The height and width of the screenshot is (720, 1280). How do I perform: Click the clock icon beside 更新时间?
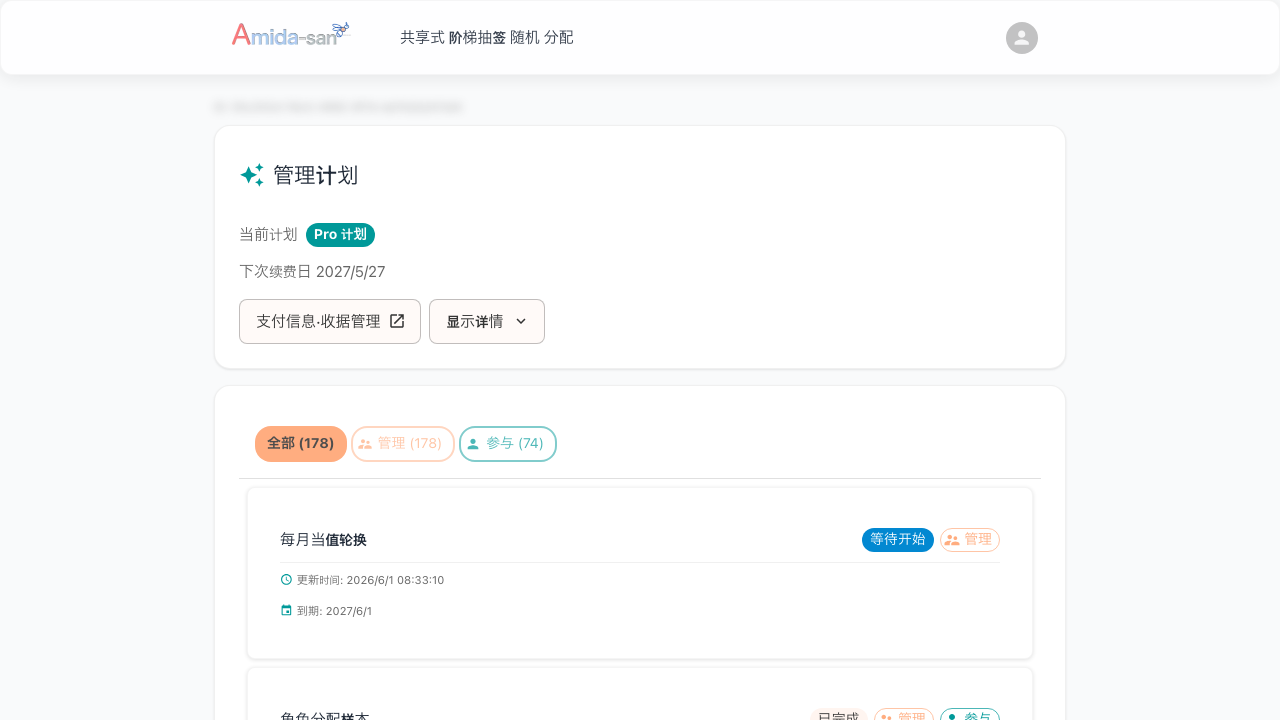pyautogui.click(x=286, y=579)
